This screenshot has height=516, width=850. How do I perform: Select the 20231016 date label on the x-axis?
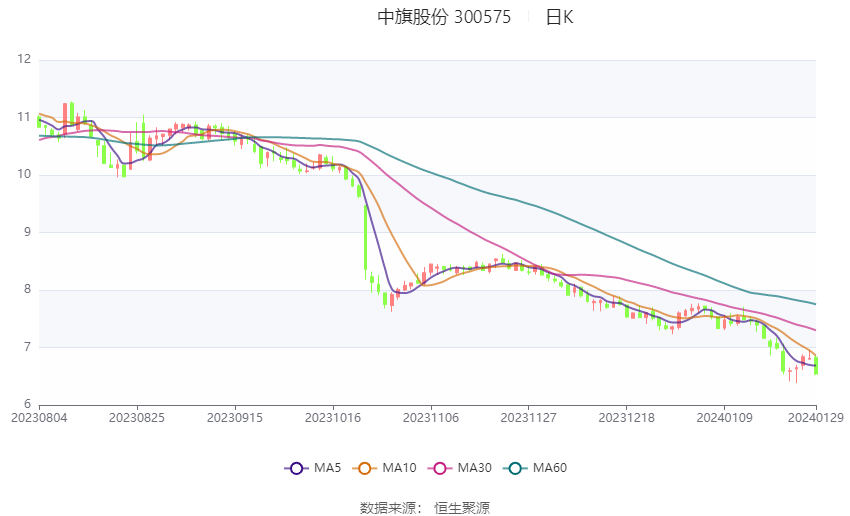pyautogui.click(x=332, y=417)
